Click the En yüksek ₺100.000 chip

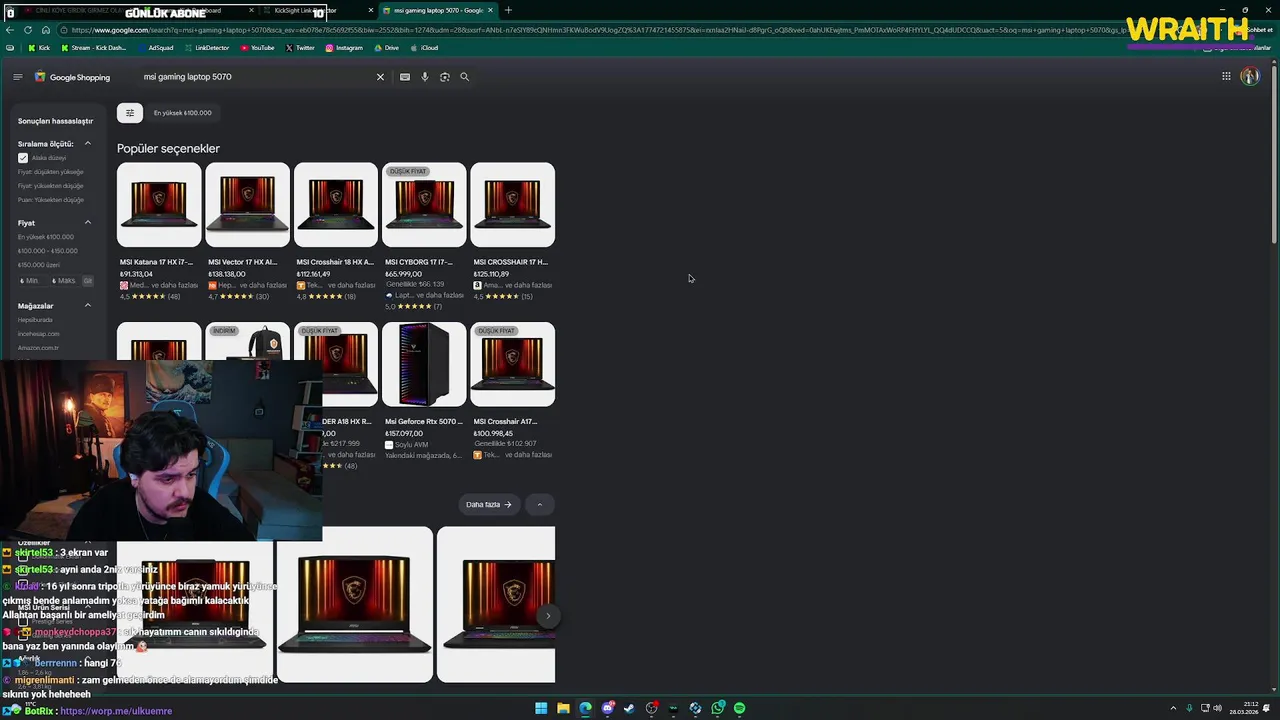coord(182,113)
